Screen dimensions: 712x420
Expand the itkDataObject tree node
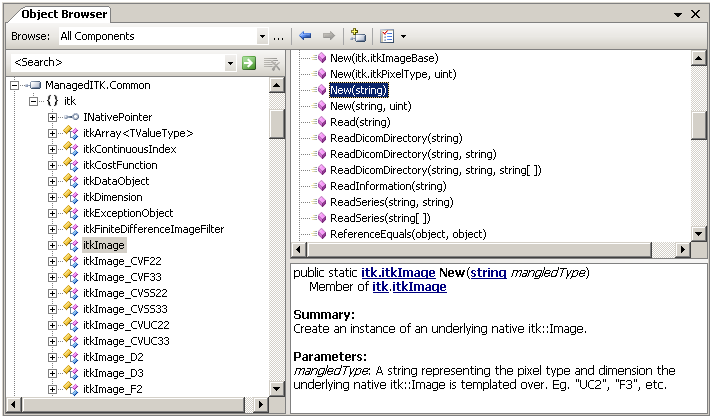coord(52,181)
